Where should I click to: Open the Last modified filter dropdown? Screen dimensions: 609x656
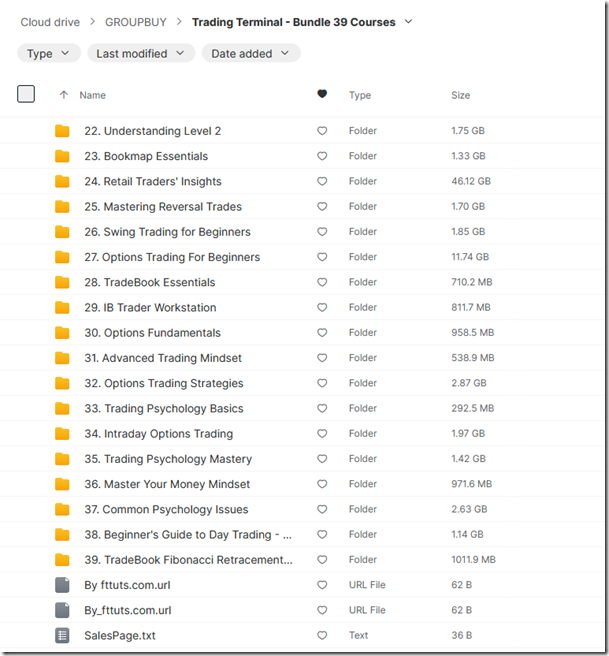[141, 53]
